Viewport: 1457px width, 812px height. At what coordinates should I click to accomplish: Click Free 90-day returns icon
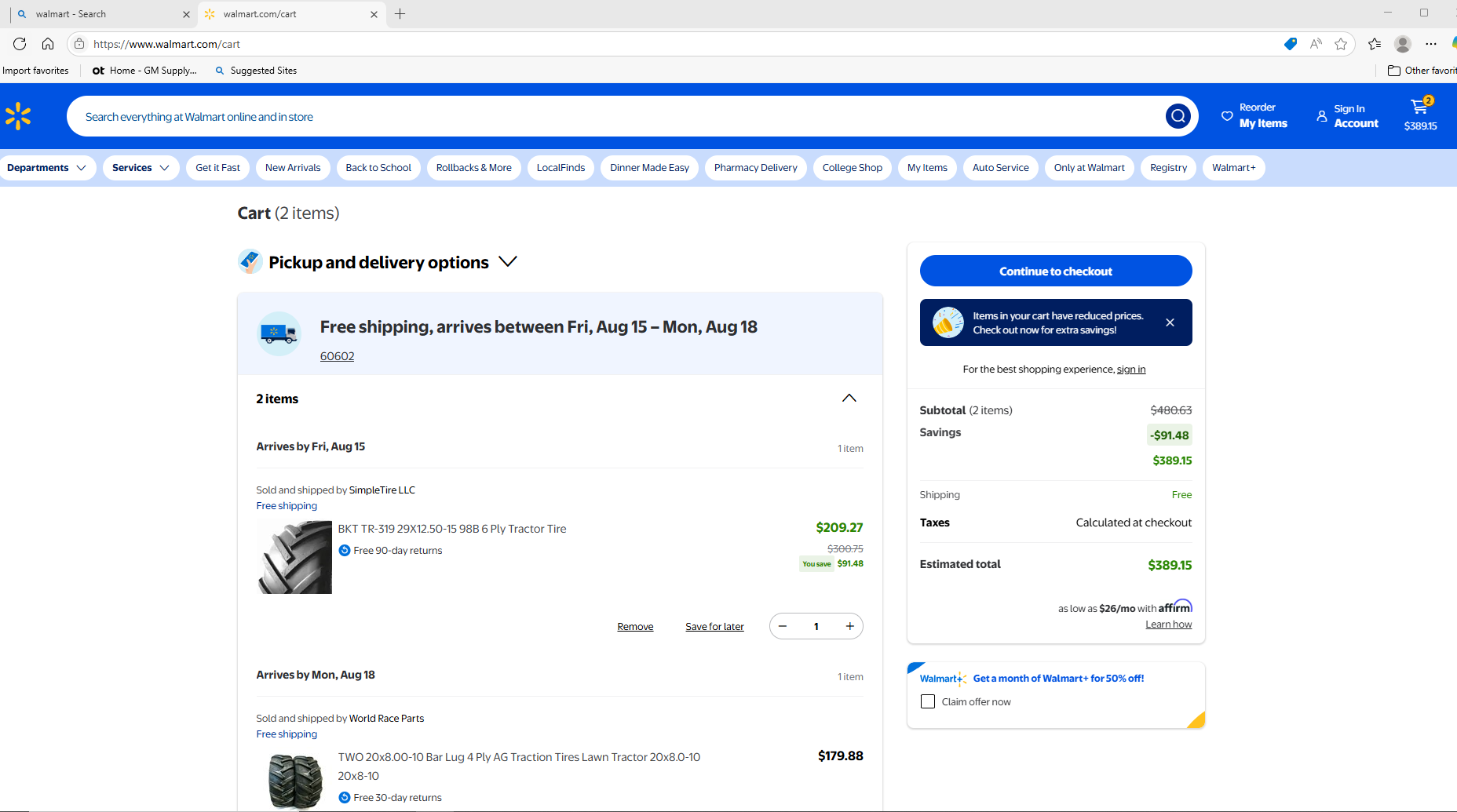click(x=345, y=551)
